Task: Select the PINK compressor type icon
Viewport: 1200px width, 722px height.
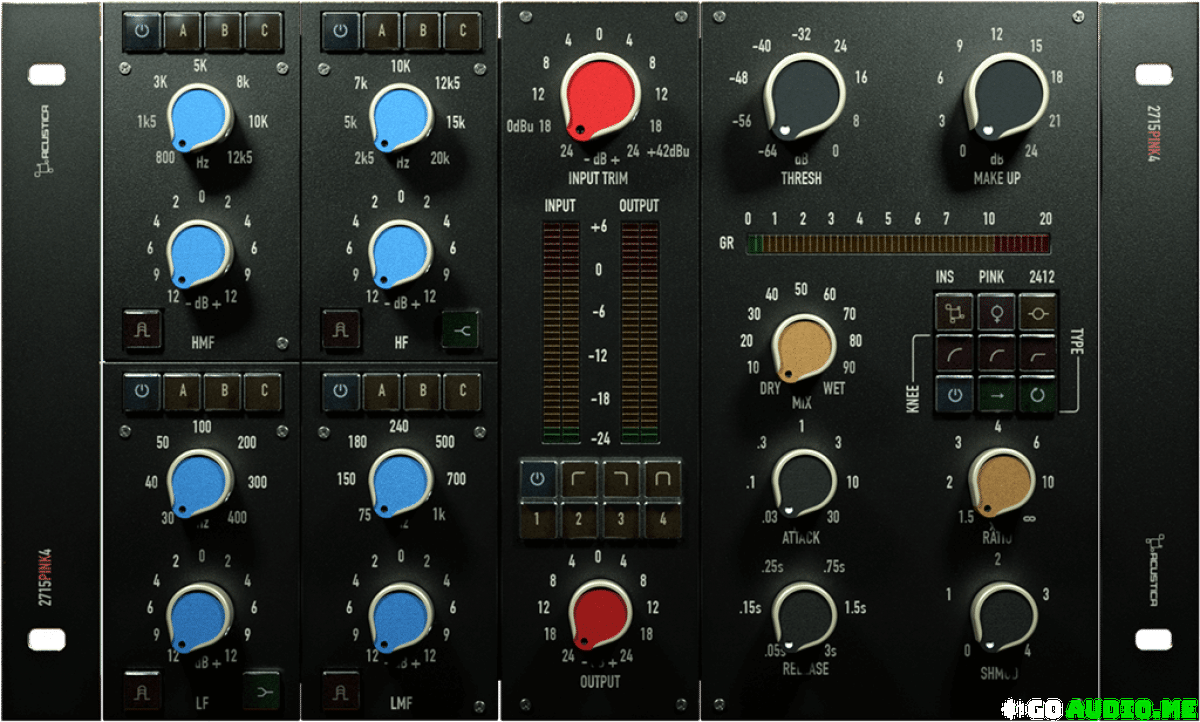Action: (x=997, y=313)
